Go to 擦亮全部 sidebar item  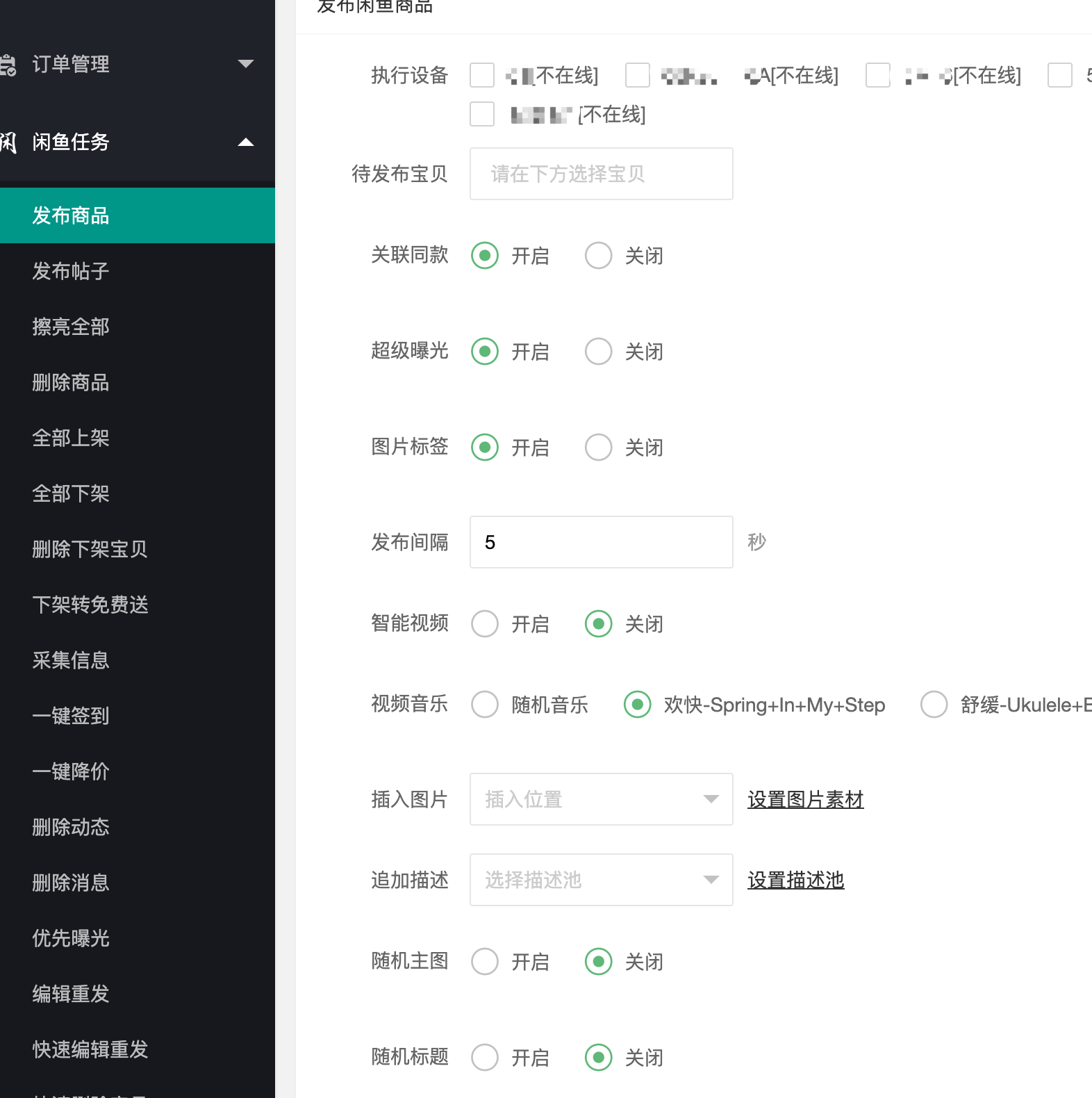tap(71, 327)
